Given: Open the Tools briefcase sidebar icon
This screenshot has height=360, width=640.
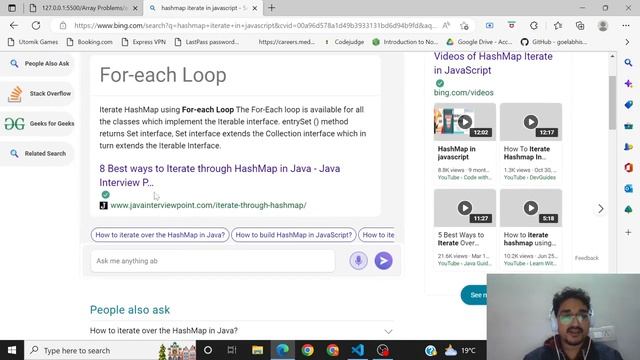Looking at the screenshot, I should coord(628,126).
